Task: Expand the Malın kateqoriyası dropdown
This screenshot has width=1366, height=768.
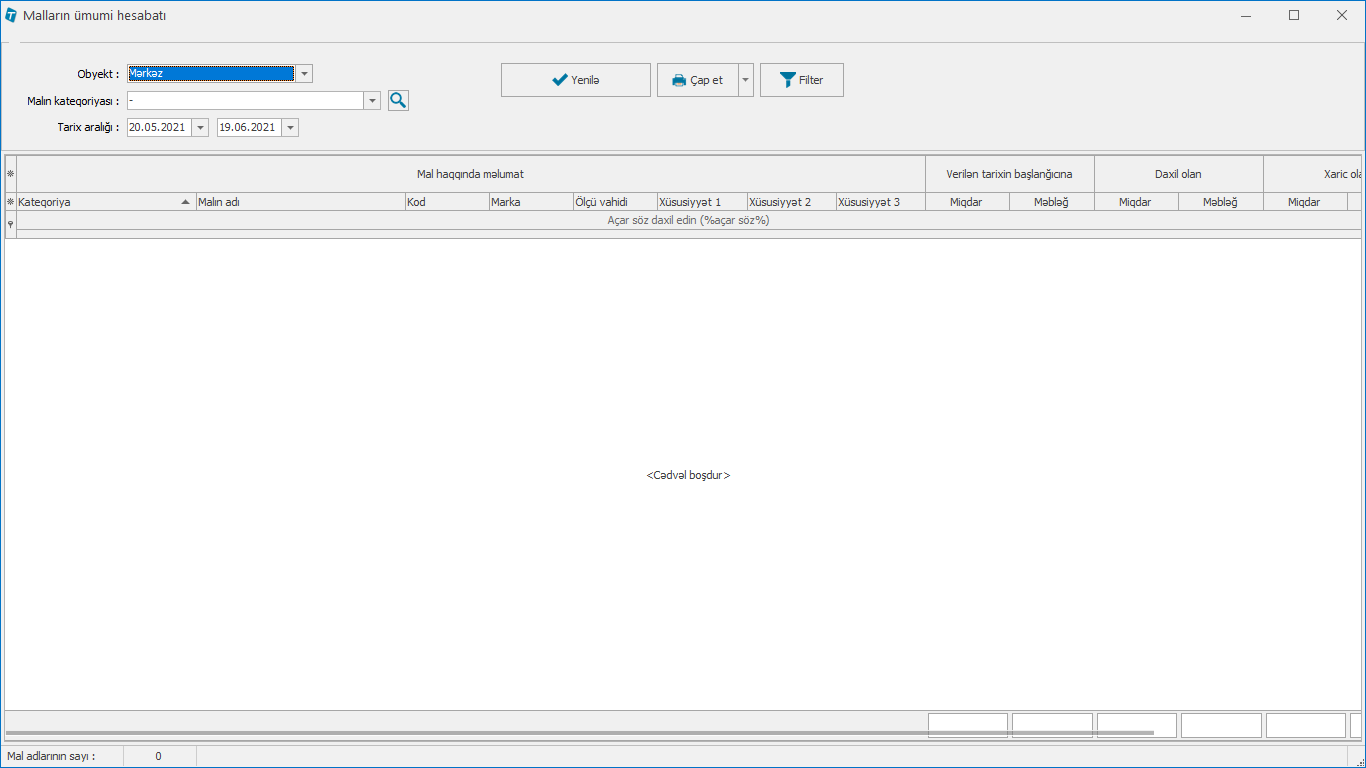Action: [x=372, y=100]
